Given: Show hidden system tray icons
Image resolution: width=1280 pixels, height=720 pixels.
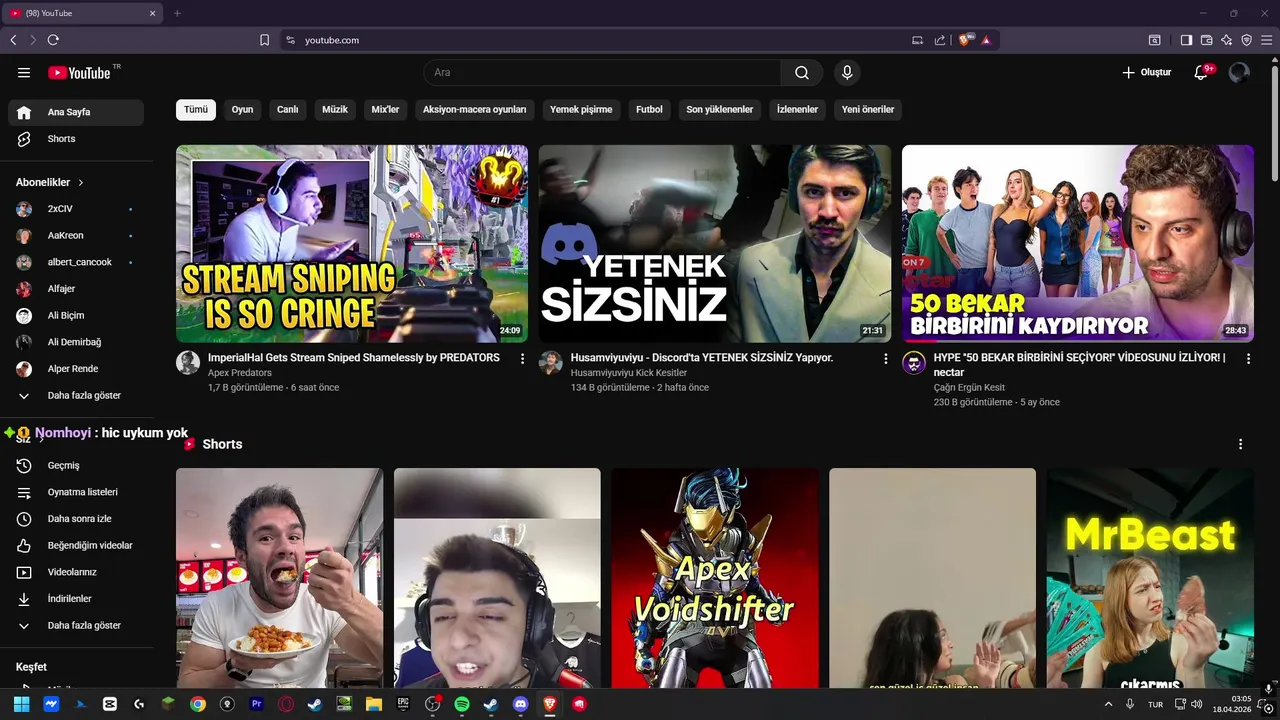Looking at the screenshot, I should click(x=1108, y=704).
